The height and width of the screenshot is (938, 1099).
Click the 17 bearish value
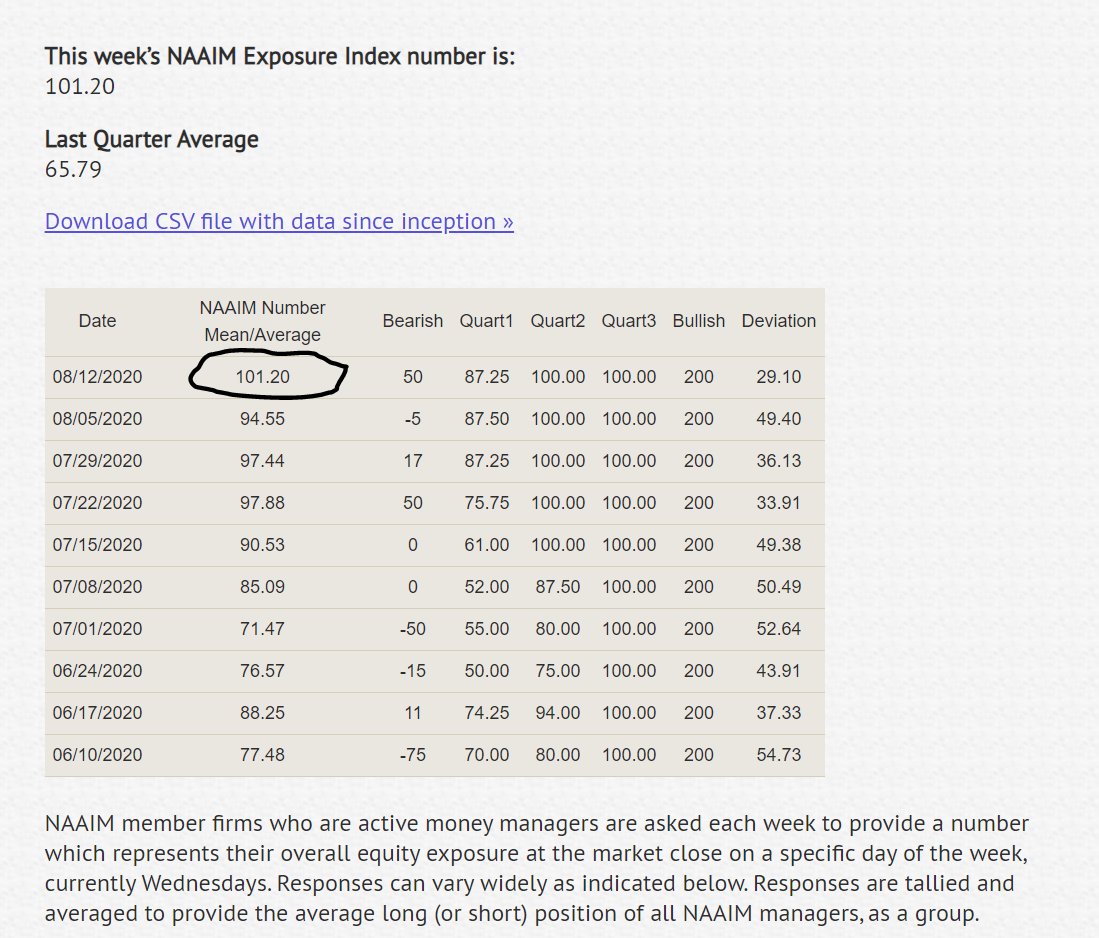(x=413, y=461)
